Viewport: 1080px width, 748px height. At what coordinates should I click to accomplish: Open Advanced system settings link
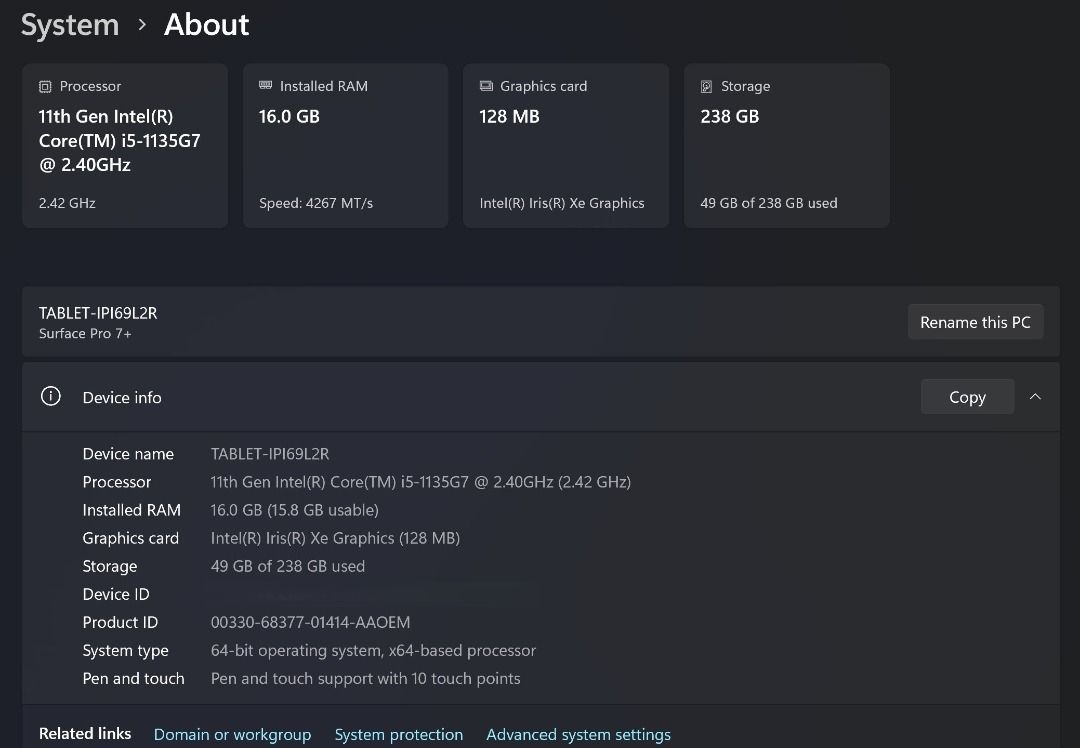click(579, 735)
